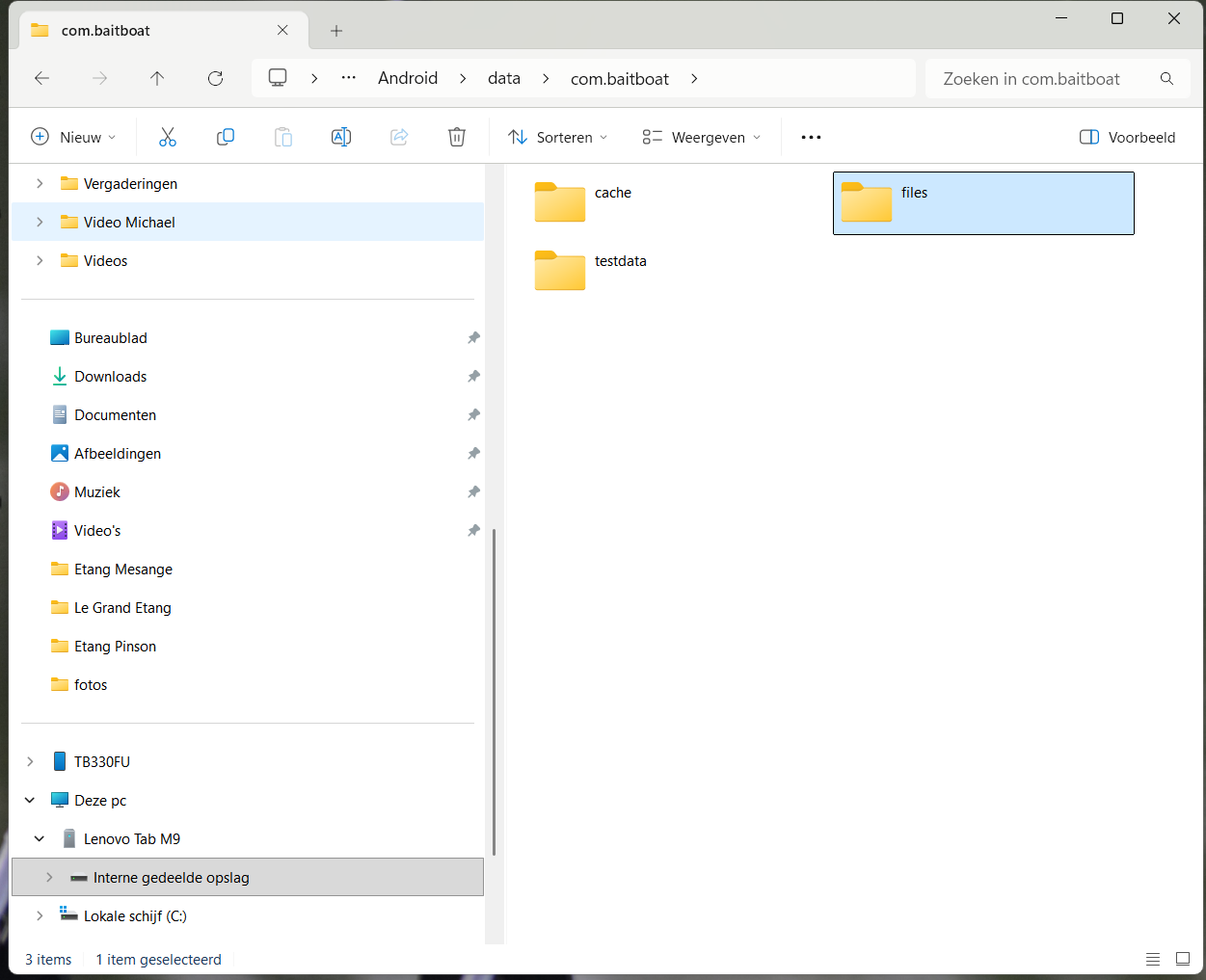The image size is (1206, 980).
Task: Click the Rename icon in toolbar
Action: point(341,137)
